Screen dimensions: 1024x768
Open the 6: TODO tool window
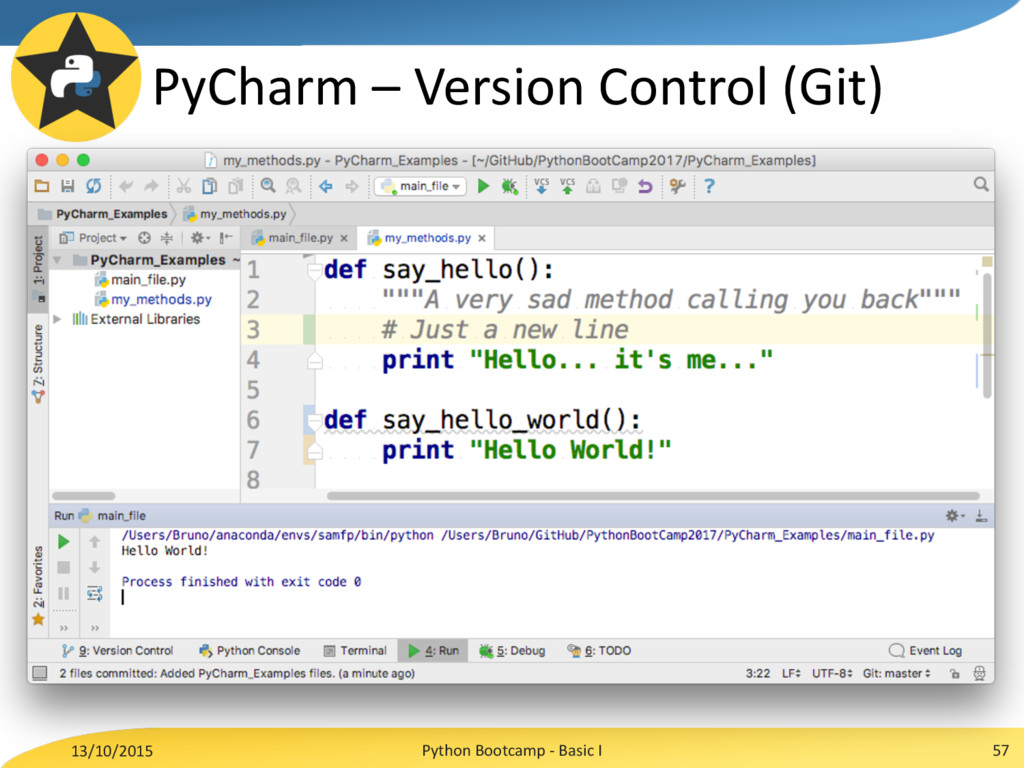[x=599, y=650]
